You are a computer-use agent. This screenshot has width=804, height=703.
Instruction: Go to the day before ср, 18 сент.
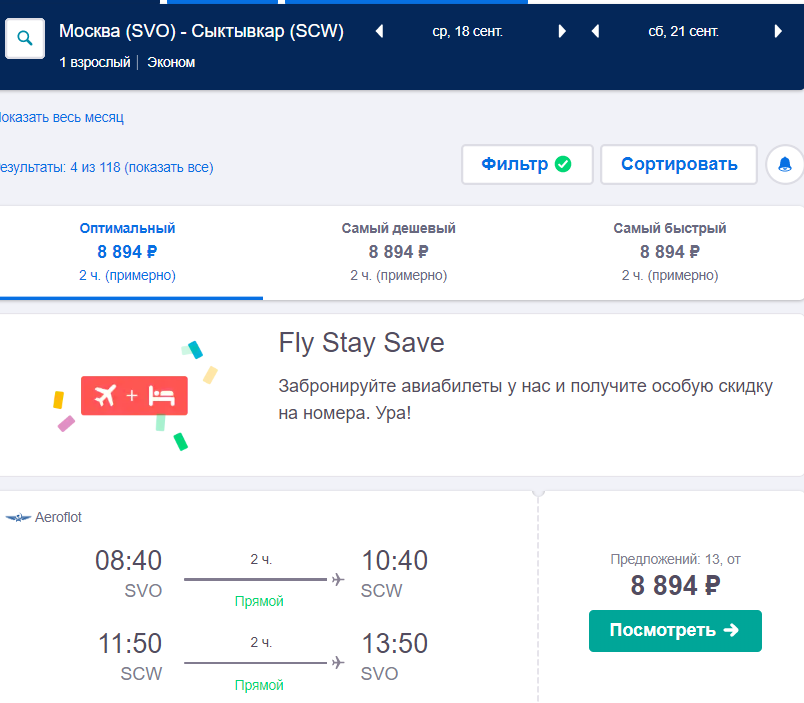coord(380,32)
